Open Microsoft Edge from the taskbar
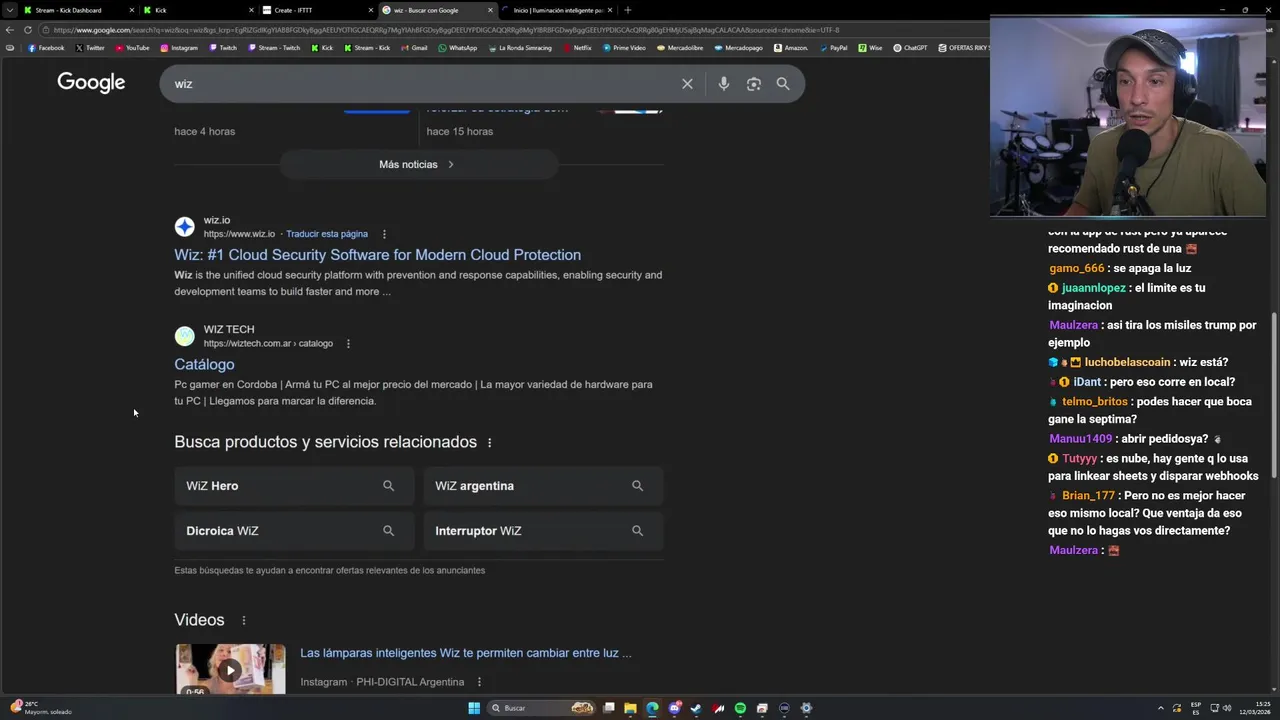 tap(652, 708)
